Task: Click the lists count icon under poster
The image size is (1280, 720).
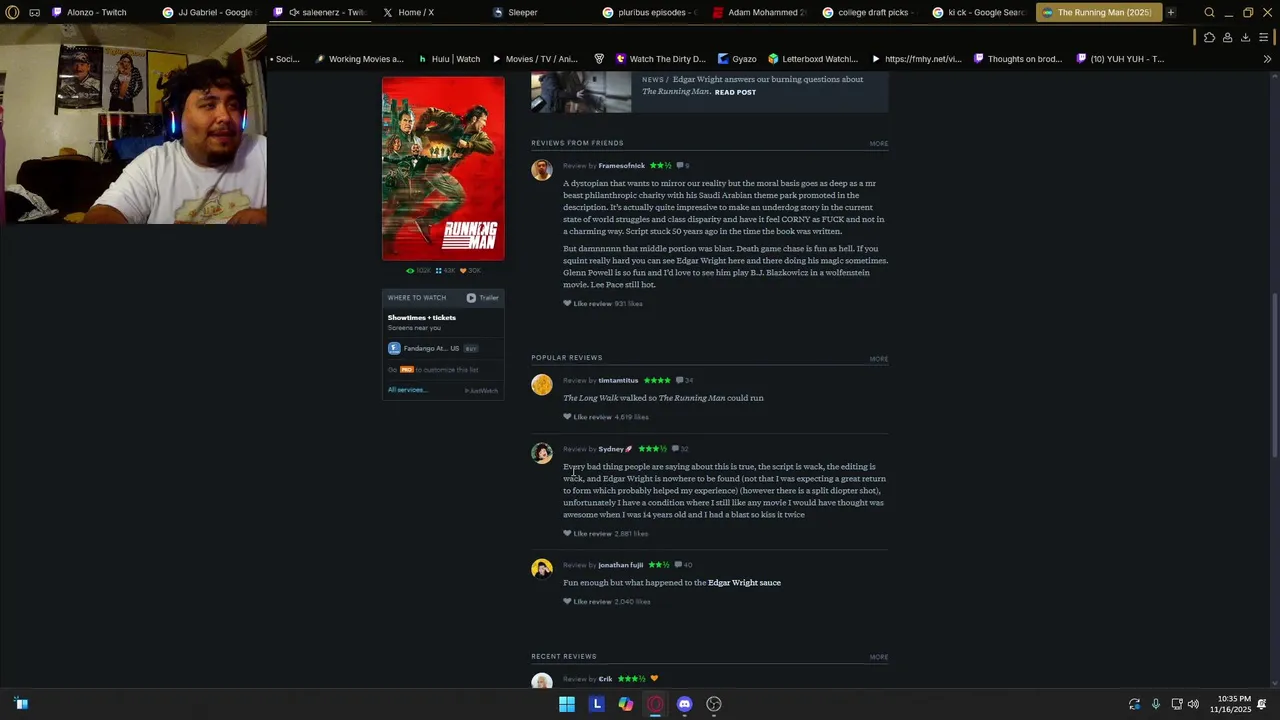Action: [x=445, y=270]
